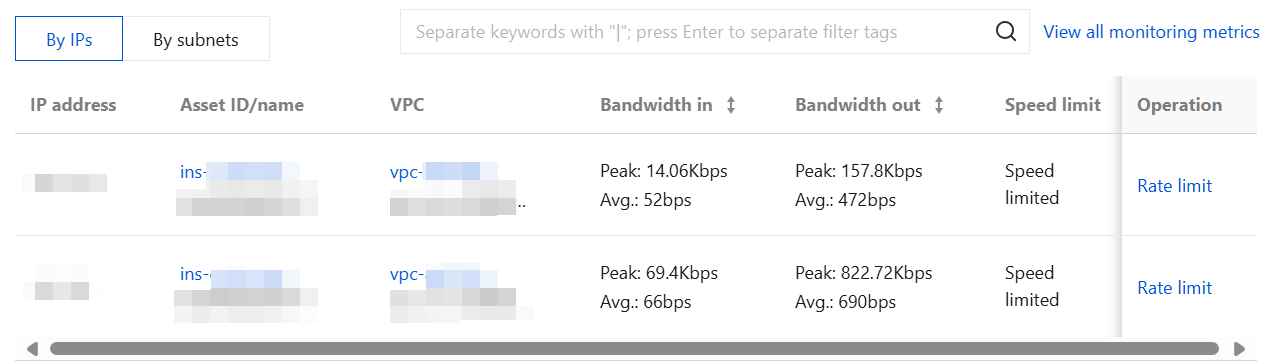This screenshot has width=1281, height=362.
Task: Click the horizontal scrollbar thumb
Action: pos(634,349)
